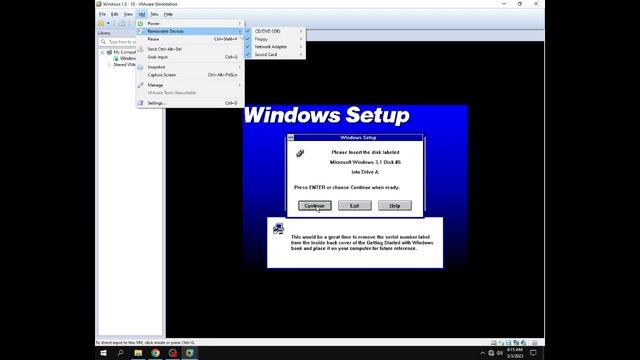Click the computer icon in the tip panel
Image resolution: width=640 pixels, height=360 pixels.
[x=278, y=229]
